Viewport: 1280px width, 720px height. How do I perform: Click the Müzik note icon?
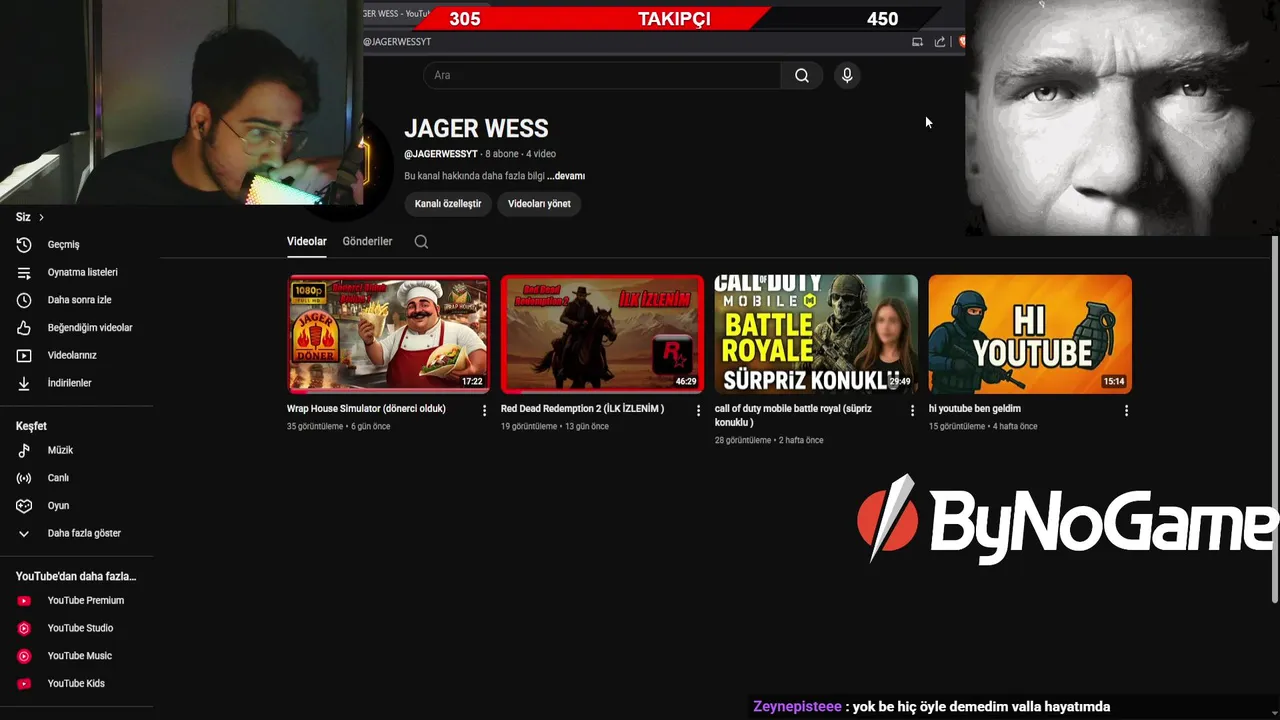point(24,450)
